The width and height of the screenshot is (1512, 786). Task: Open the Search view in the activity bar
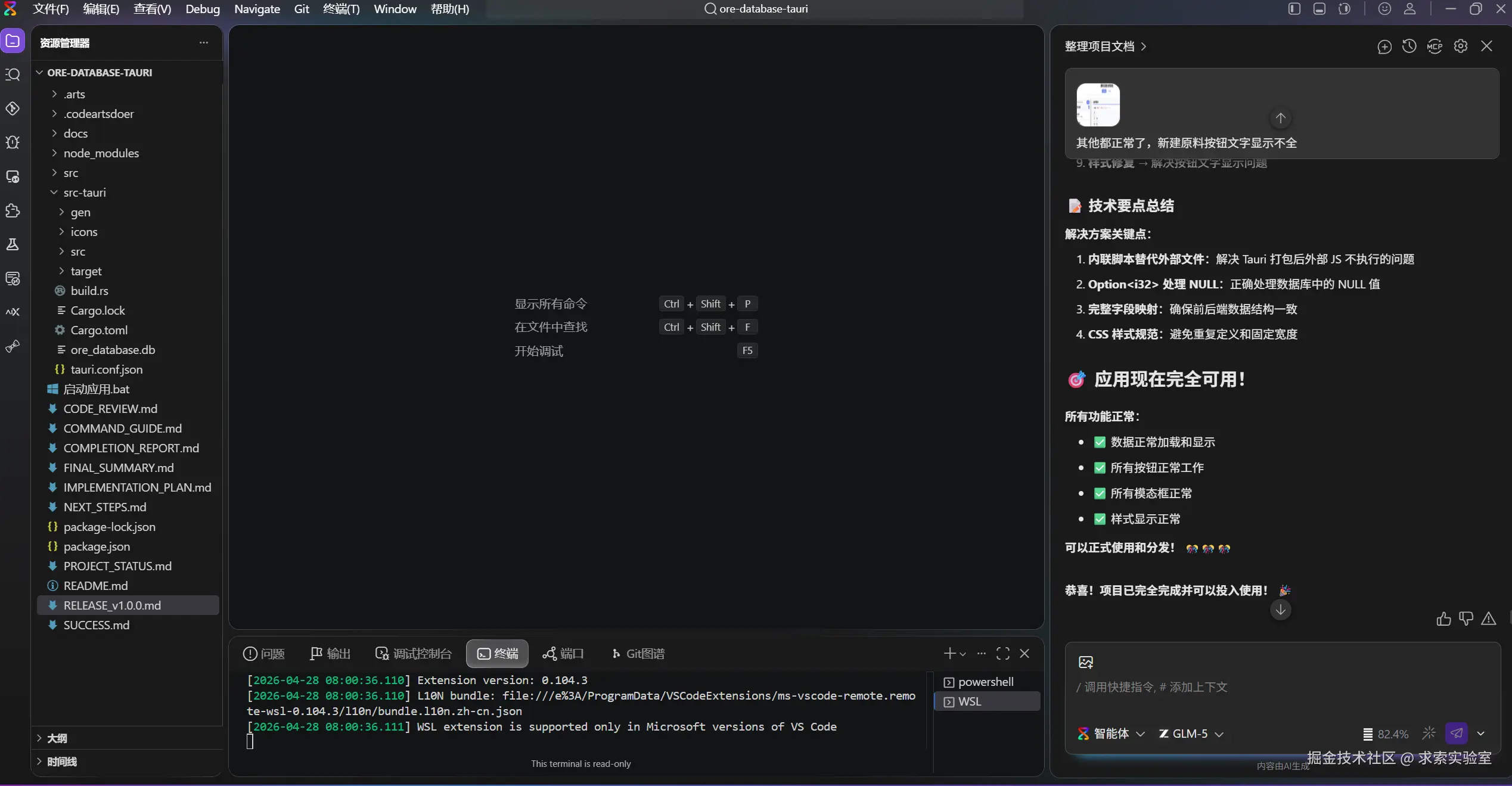click(13, 74)
